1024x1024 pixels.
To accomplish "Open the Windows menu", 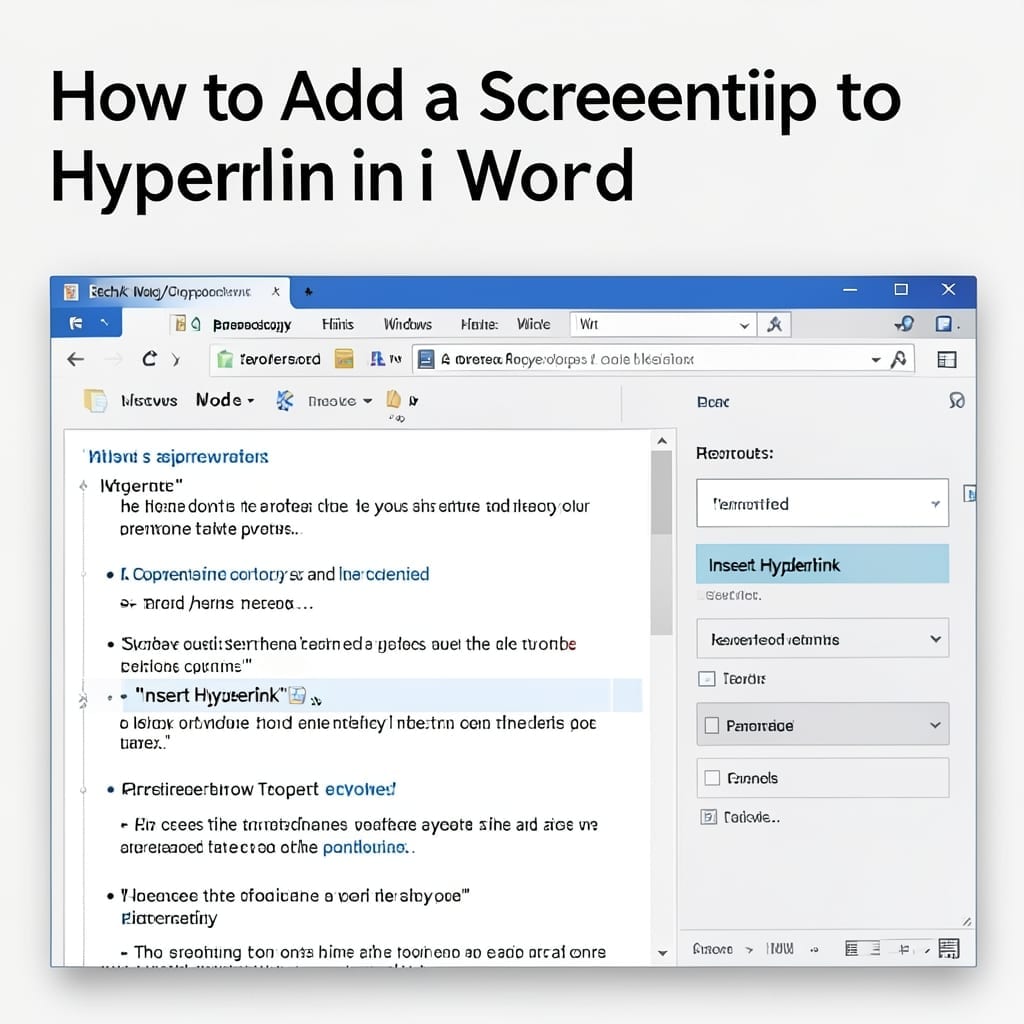I will (408, 324).
